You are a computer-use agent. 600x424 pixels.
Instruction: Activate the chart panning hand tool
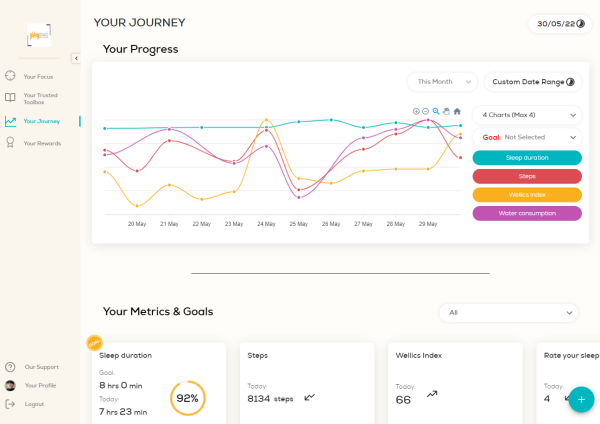coord(446,111)
